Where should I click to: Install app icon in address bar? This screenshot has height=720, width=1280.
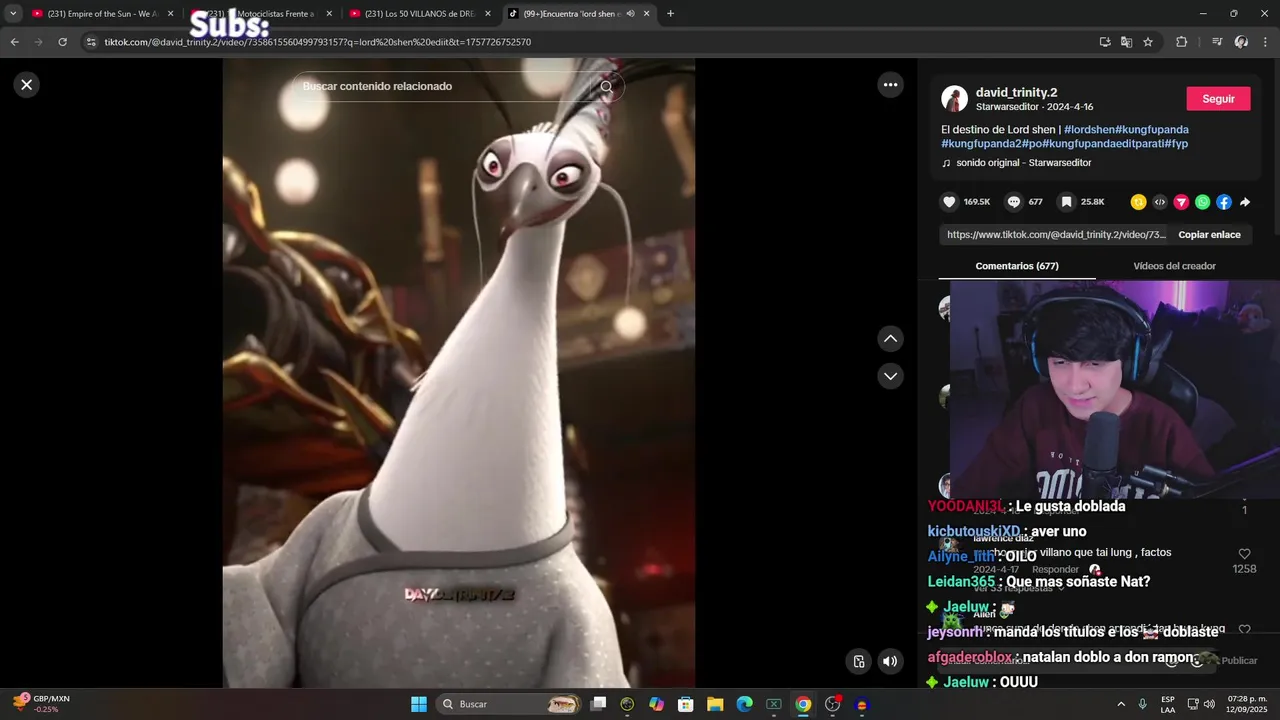(x=1104, y=42)
